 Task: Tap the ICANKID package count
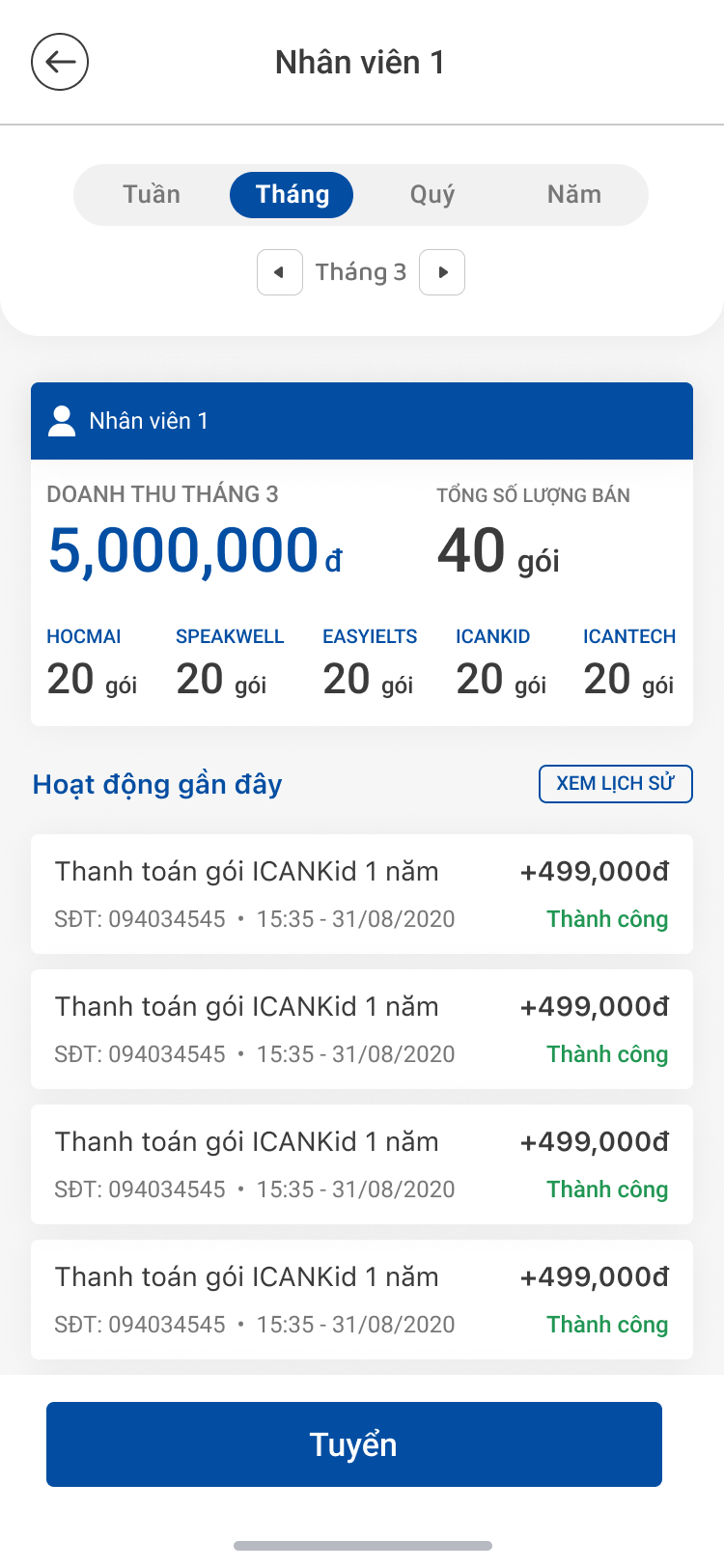coord(501,680)
